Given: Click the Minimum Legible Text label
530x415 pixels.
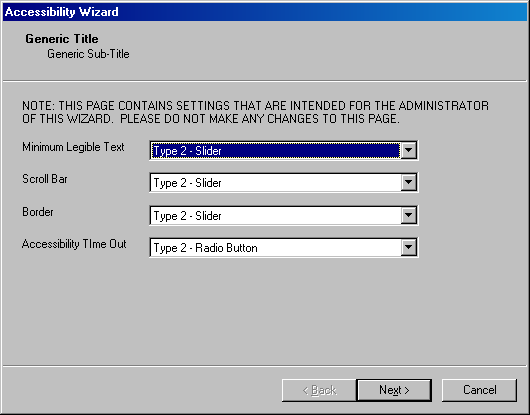Looking at the screenshot, I should (x=73, y=147).
